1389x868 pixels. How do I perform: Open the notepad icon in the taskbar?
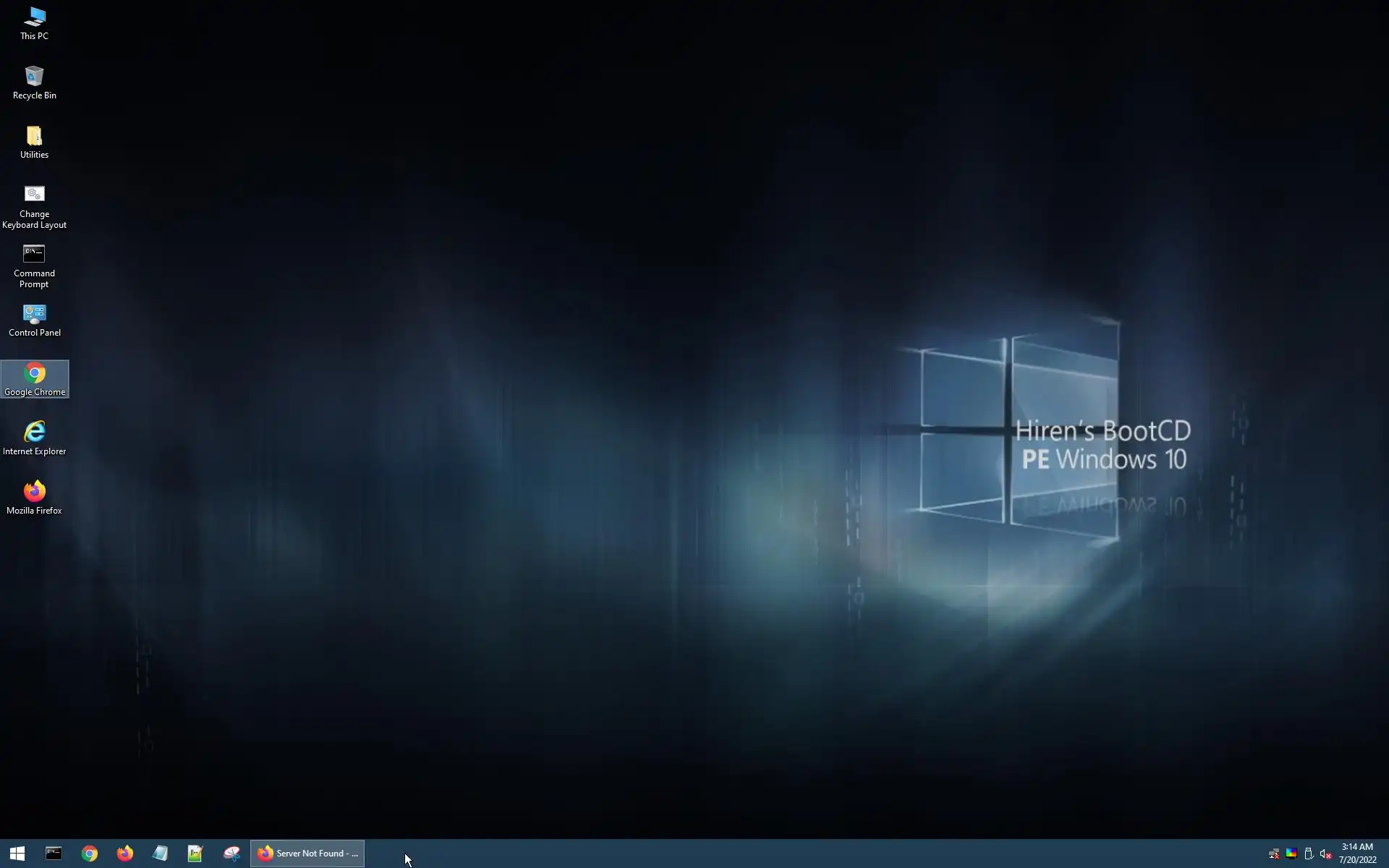coord(160,854)
